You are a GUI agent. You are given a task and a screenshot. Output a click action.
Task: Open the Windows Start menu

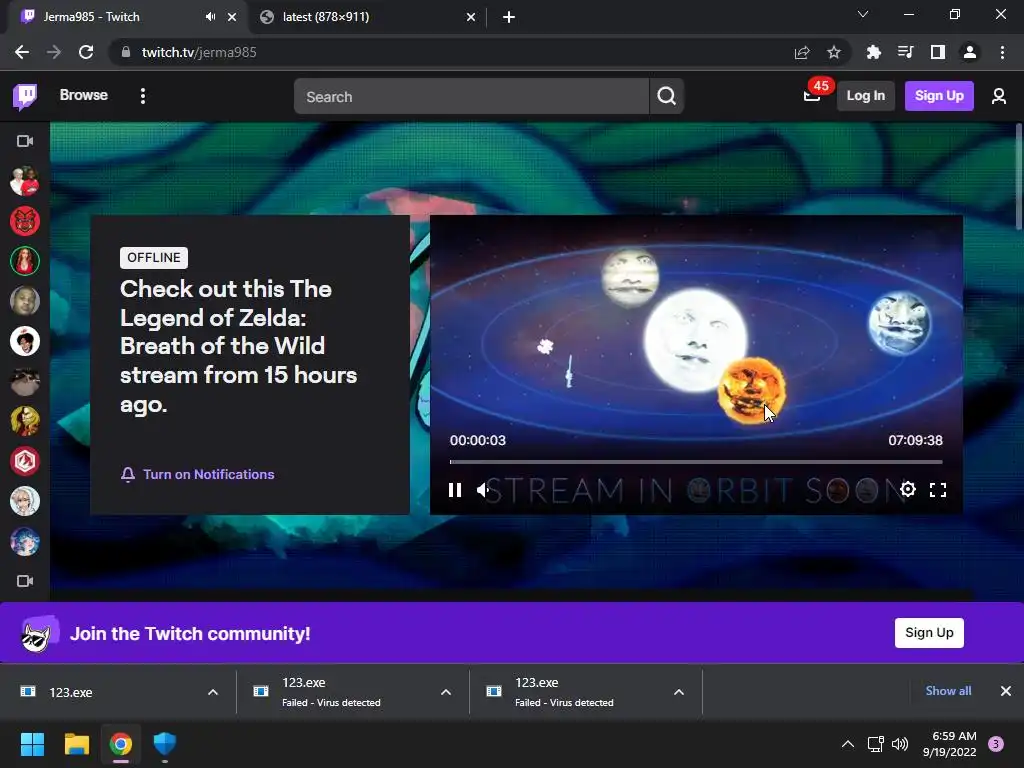coord(32,744)
